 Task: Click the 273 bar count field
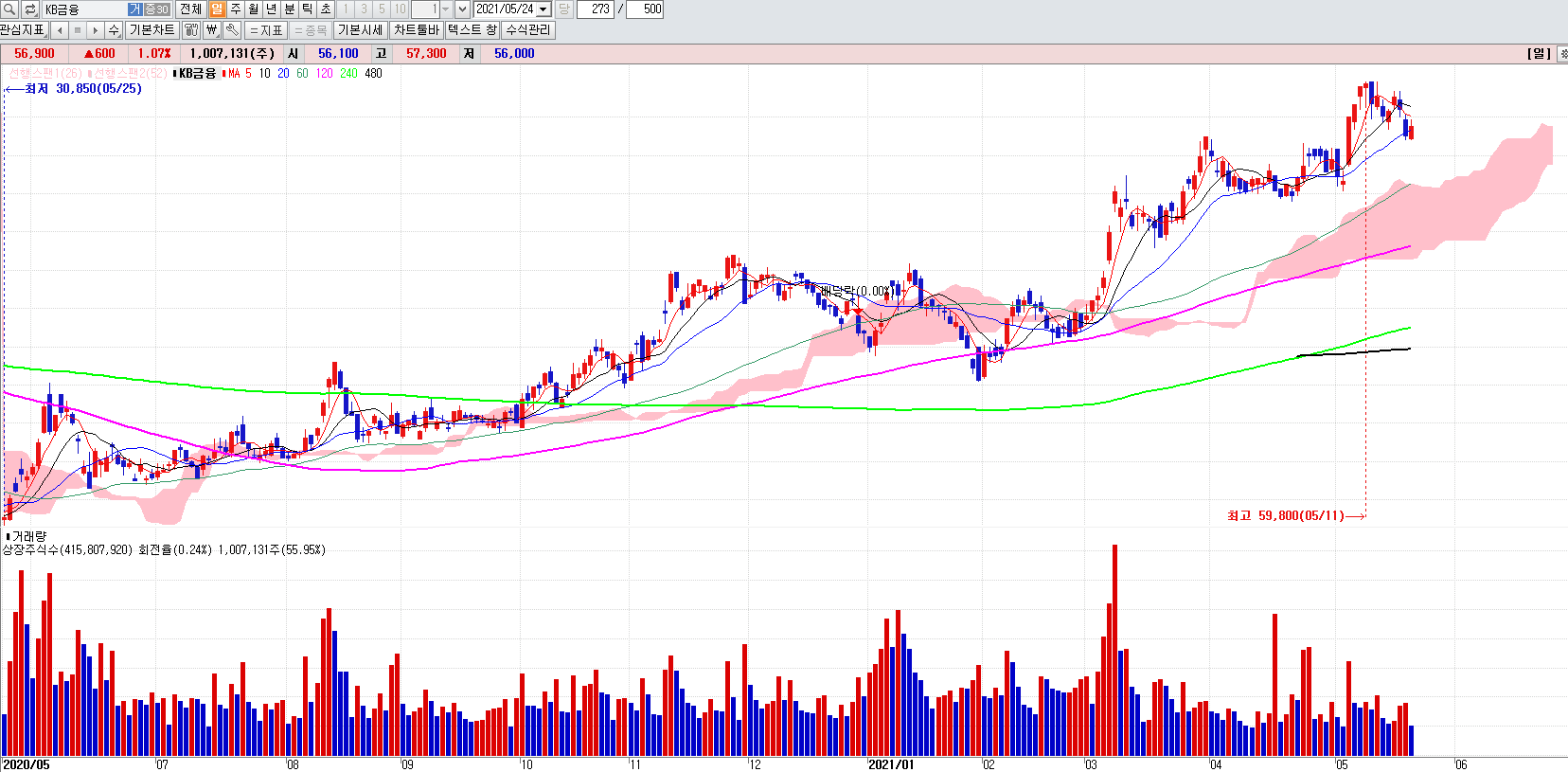[595, 9]
